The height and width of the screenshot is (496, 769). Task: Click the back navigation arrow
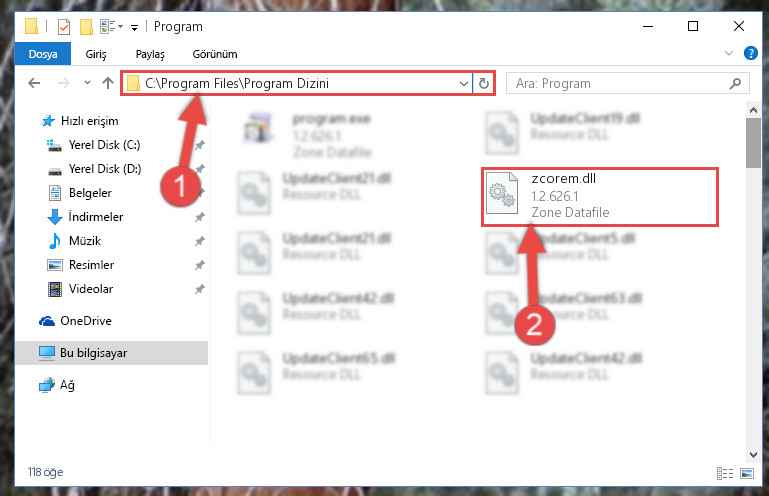(34, 83)
